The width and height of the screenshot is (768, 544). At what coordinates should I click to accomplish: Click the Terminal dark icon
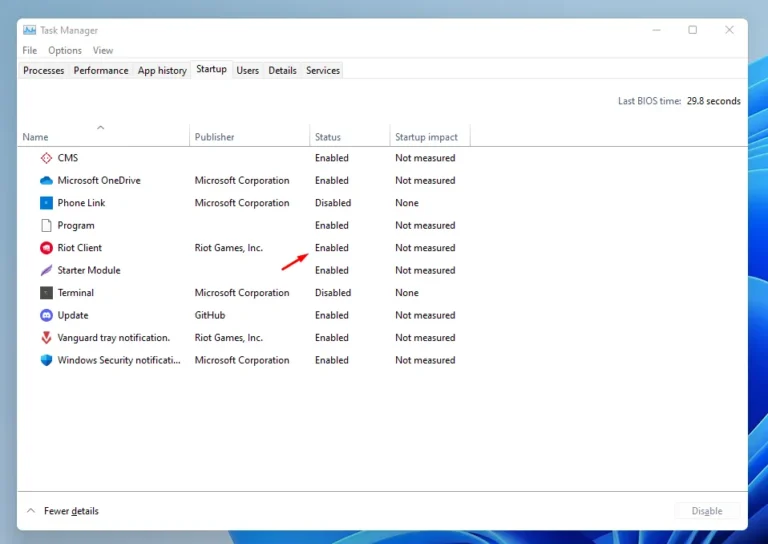pyautogui.click(x=46, y=293)
